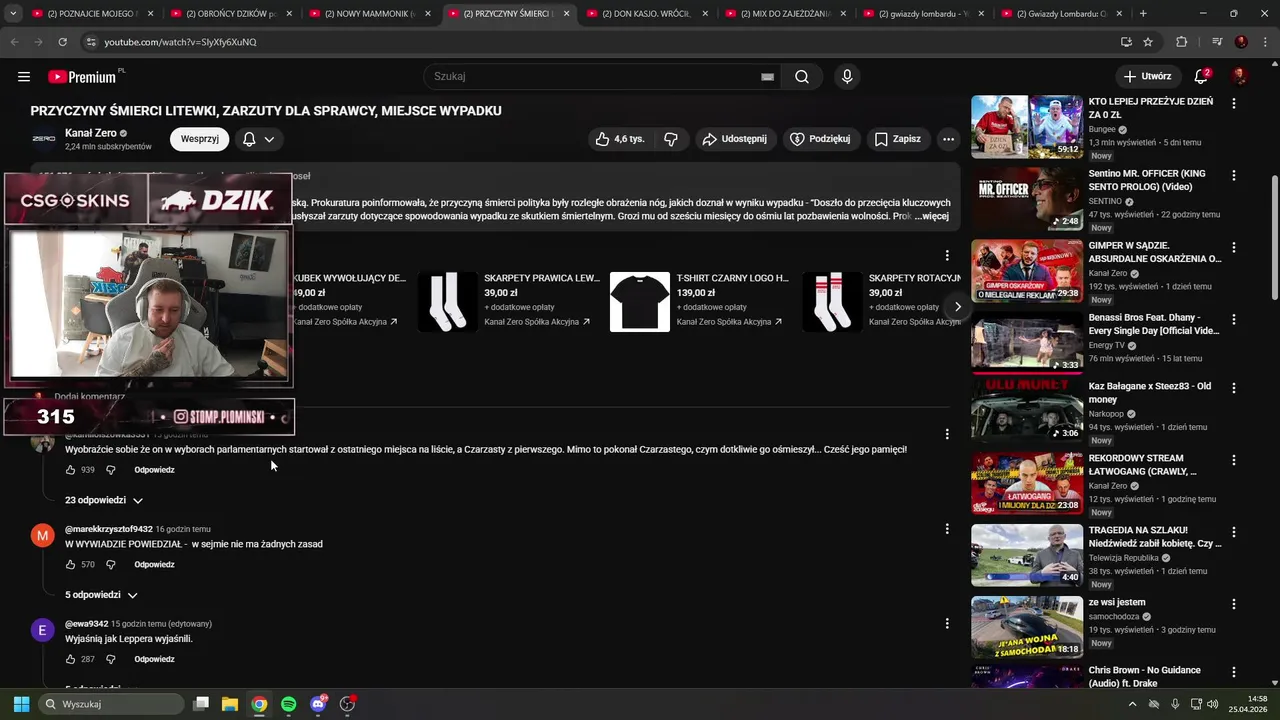The image size is (1280, 720).
Task: Like the comment with 939 likes
Action: [x=70, y=470]
